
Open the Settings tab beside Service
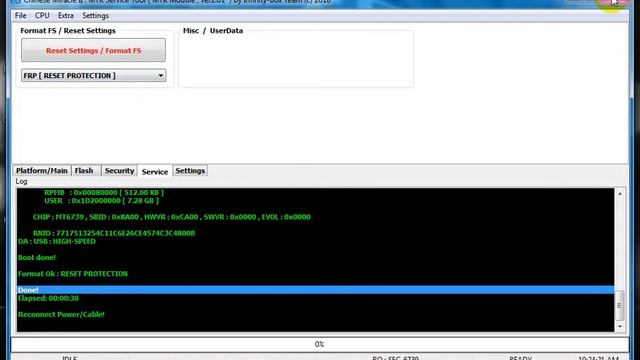pos(190,171)
